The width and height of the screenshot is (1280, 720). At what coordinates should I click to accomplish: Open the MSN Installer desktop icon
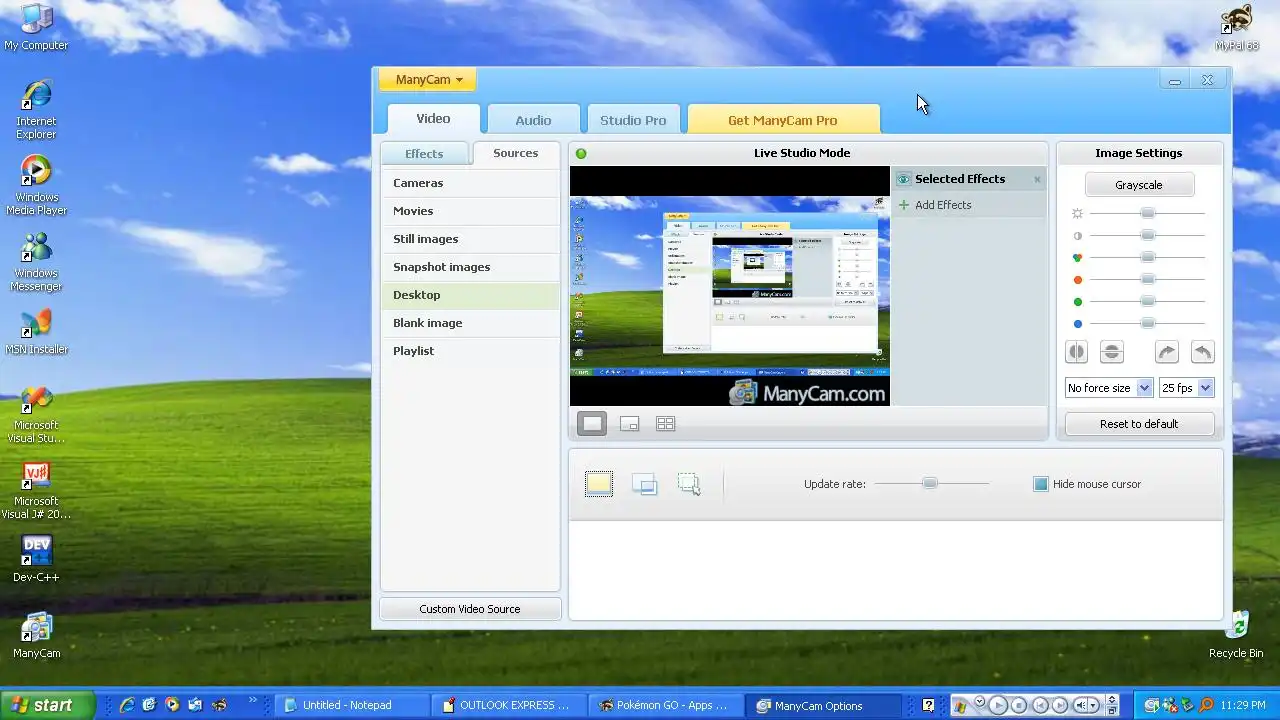tap(36, 332)
